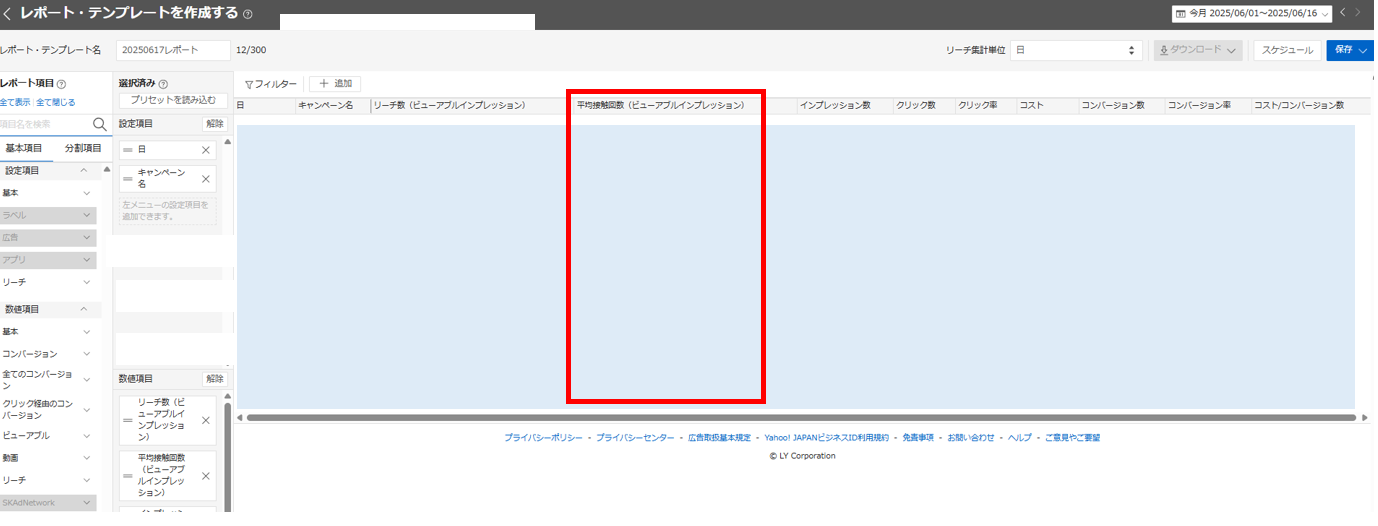Screen dimensions: 1378x526
Task: Click the キャンペーン名 column header
Action: (333, 105)
